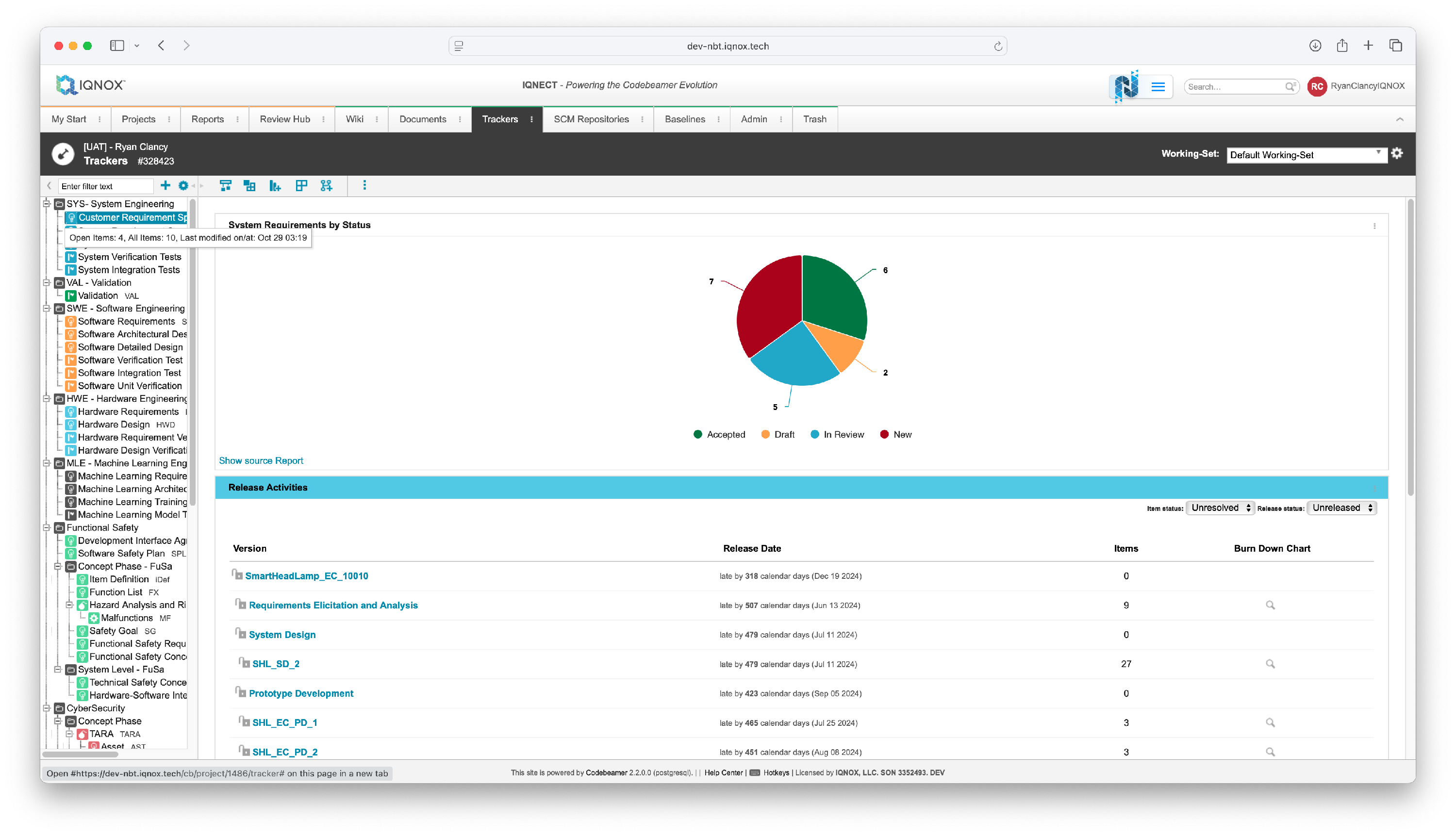Collapse the SWE - Software Engineering folder

click(x=47, y=308)
